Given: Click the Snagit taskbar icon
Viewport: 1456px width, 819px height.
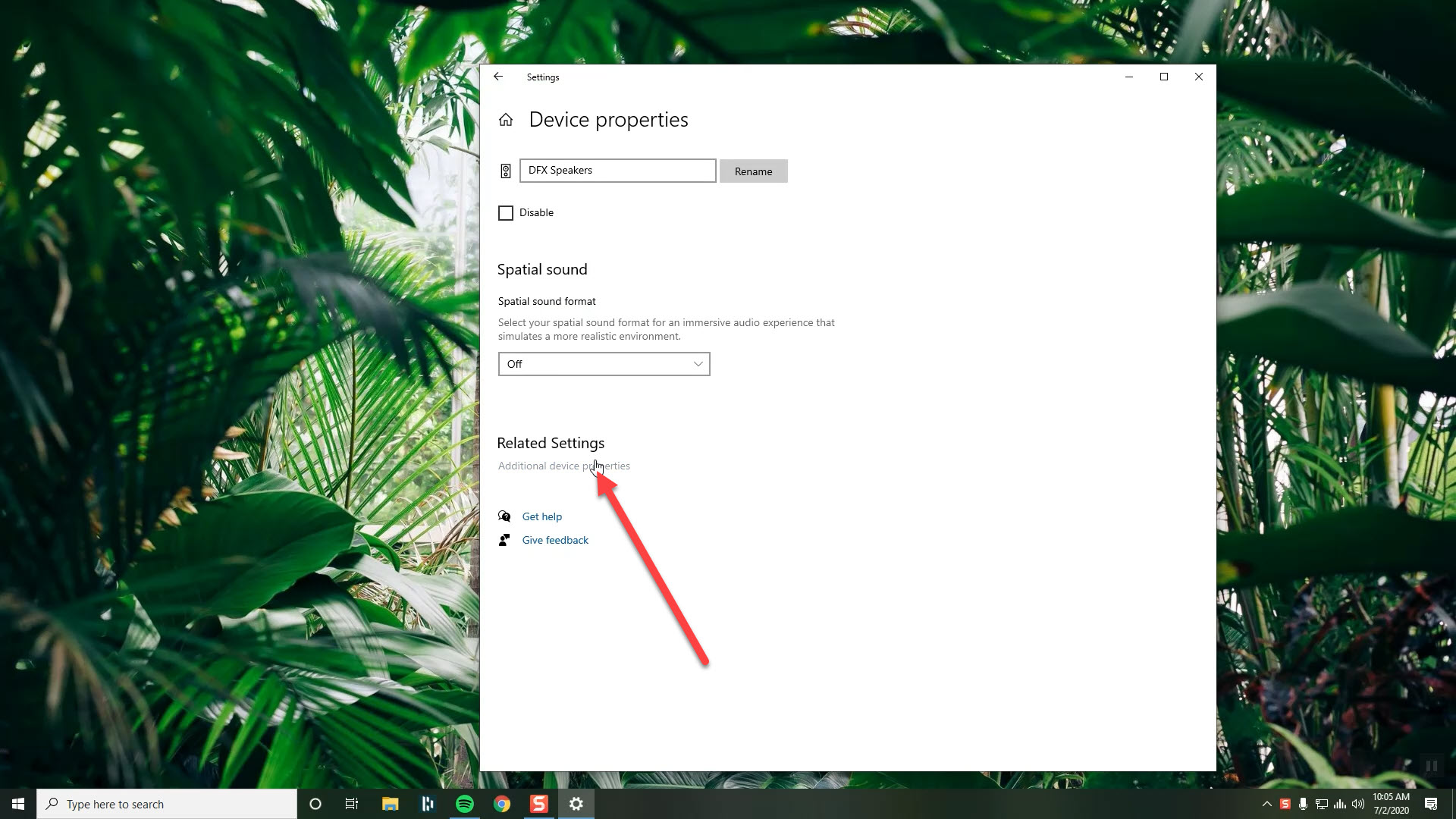Looking at the screenshot, I should coord(538,804).
